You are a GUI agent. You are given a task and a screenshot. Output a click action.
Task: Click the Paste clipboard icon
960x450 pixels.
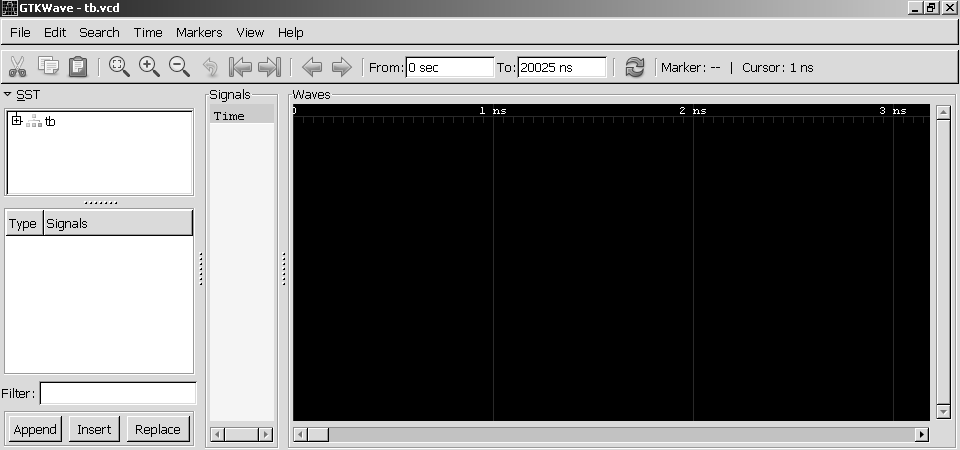pos(78,67)
